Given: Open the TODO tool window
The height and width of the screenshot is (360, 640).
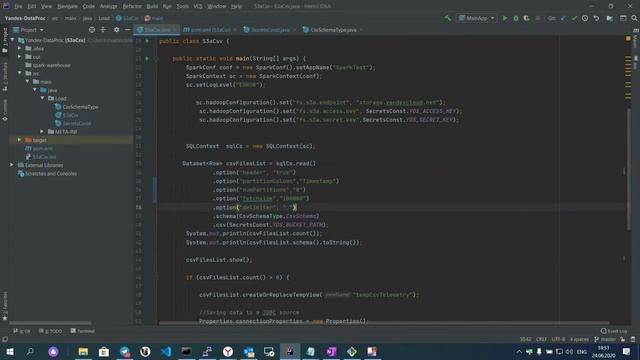Looking at the screenshot, I should [51, 331].
